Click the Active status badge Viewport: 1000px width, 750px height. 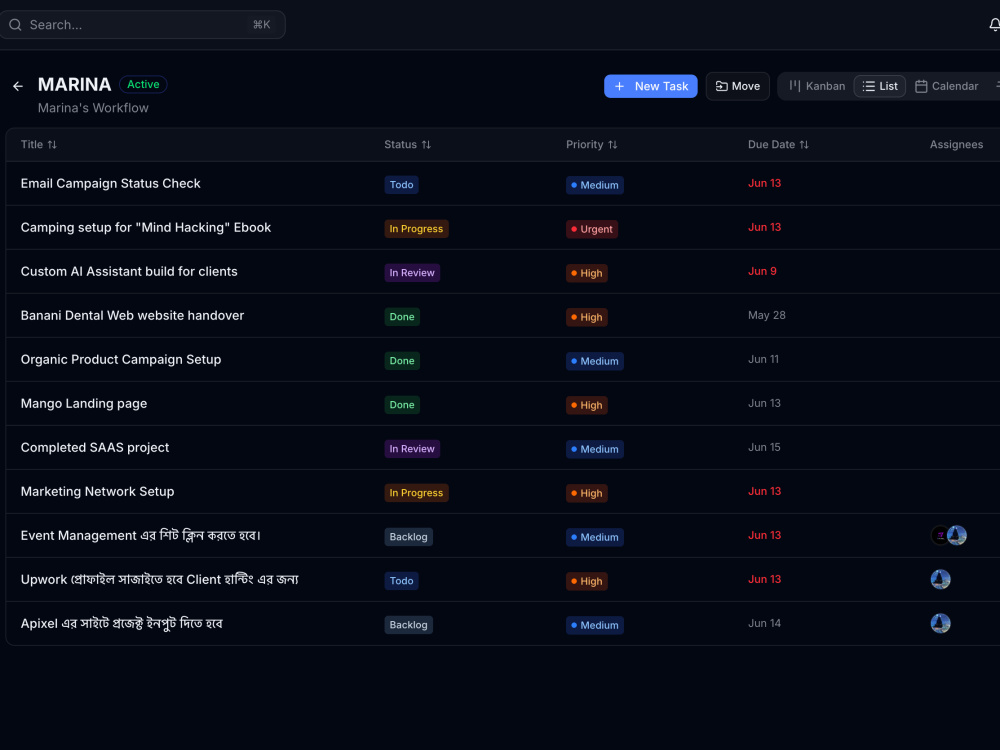coord(143,84)
